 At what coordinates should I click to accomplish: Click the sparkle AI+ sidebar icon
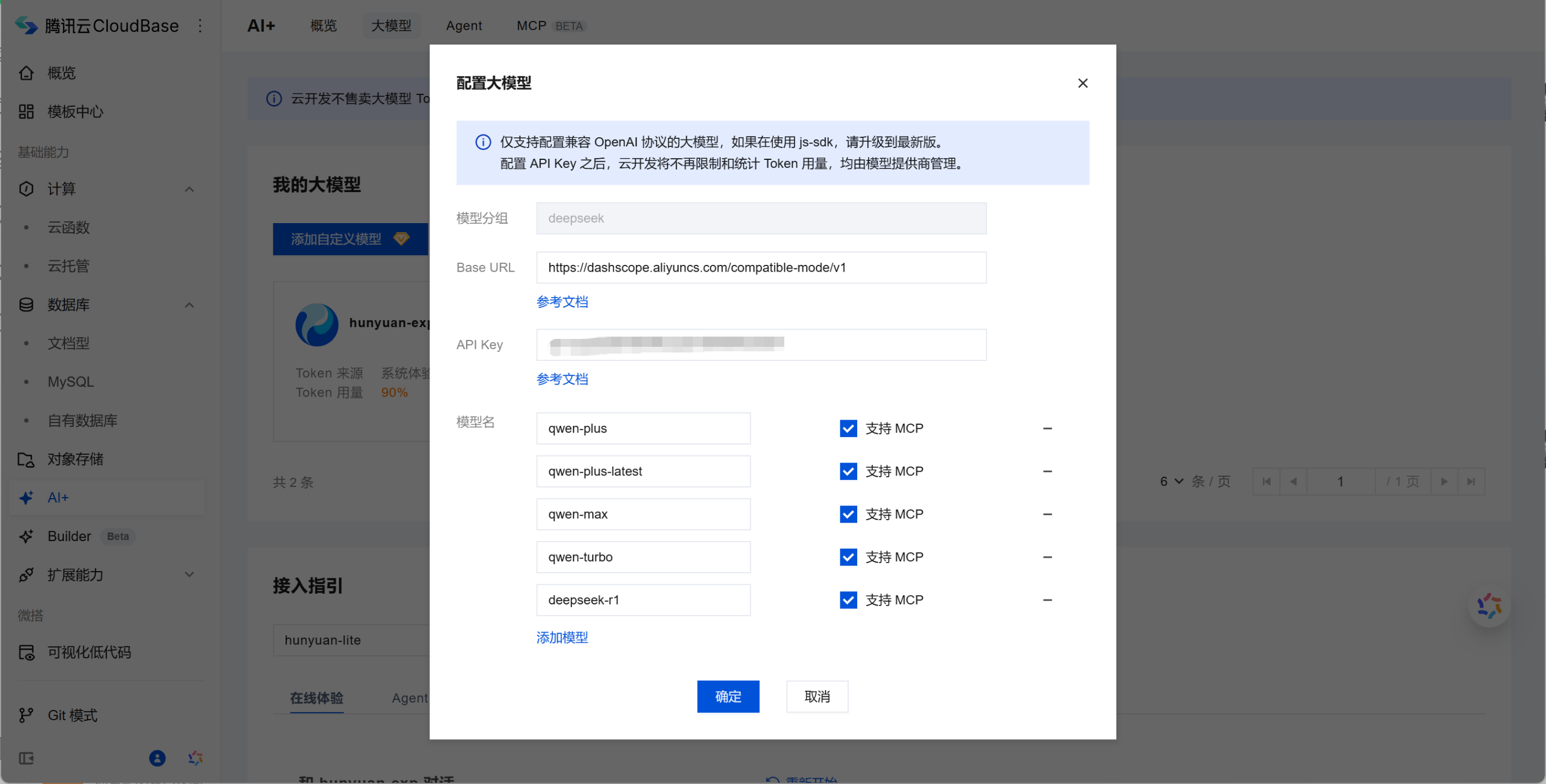pyautogui.click(x=27, y=498)
